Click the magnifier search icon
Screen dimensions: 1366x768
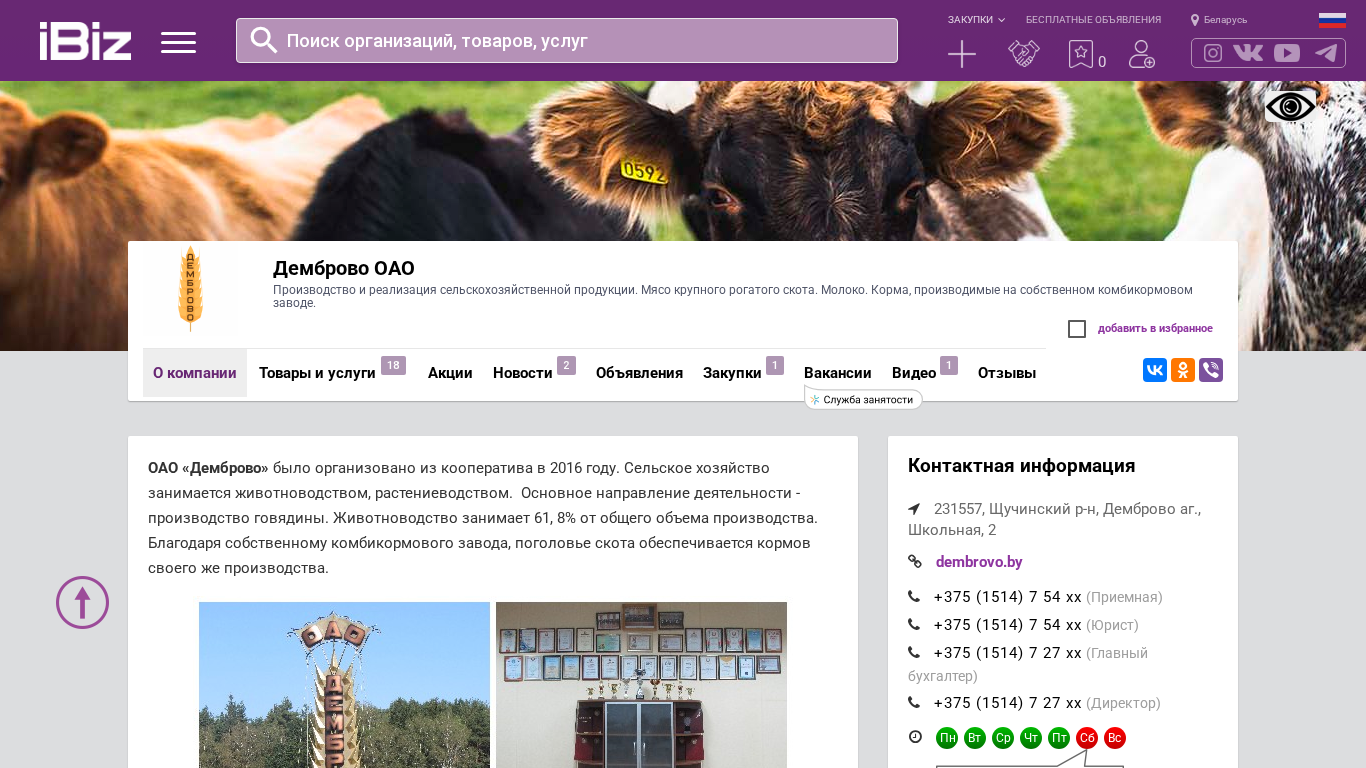pos(264,40)
